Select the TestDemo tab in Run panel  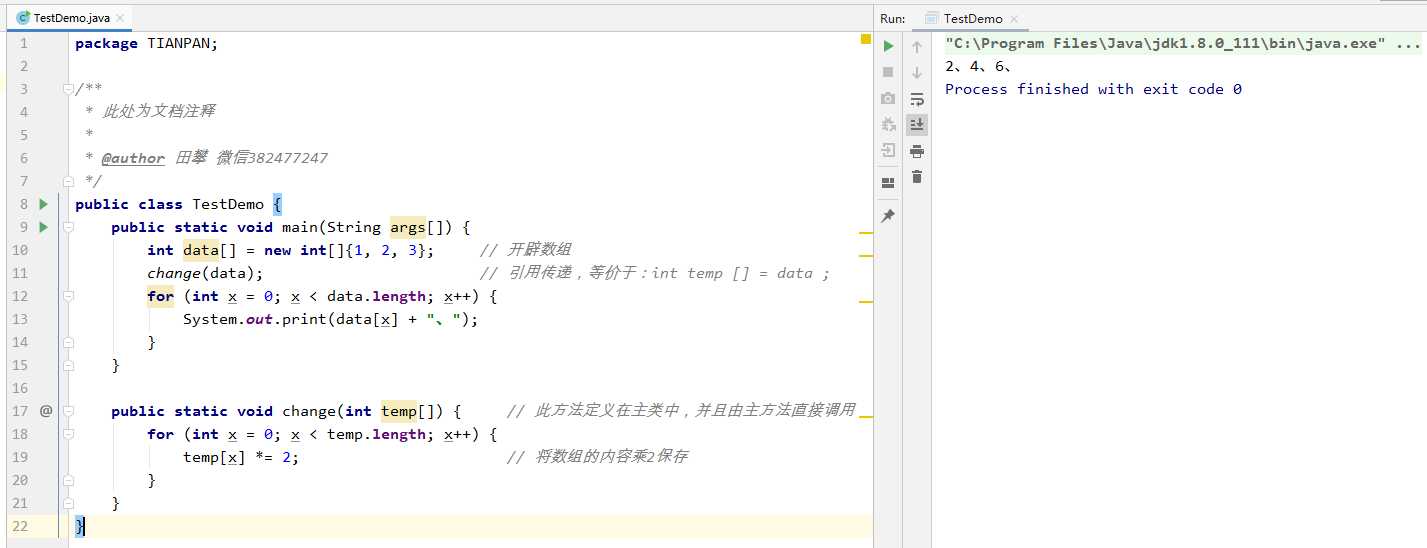point(973,18)
